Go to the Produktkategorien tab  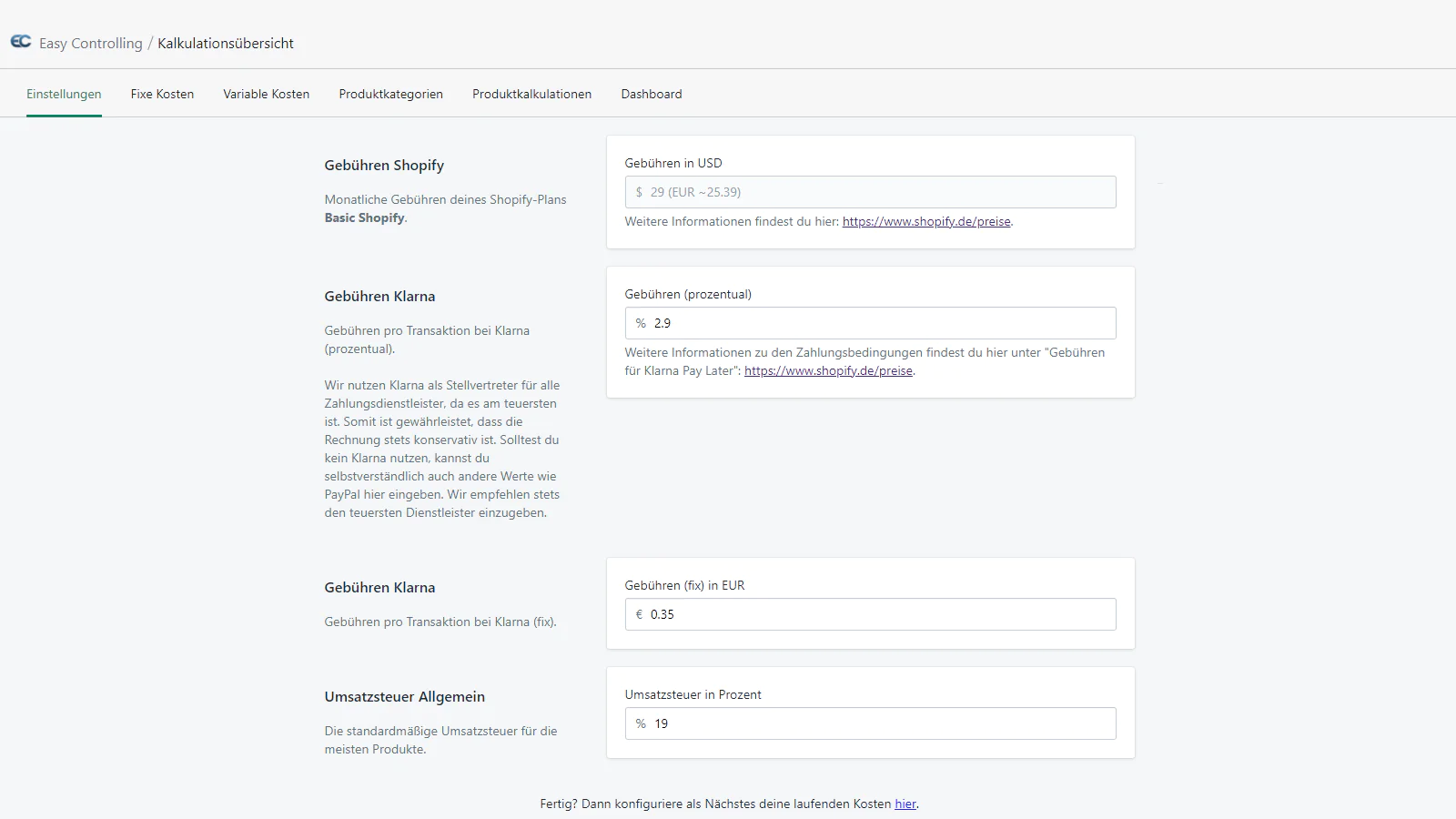point(390,94)
